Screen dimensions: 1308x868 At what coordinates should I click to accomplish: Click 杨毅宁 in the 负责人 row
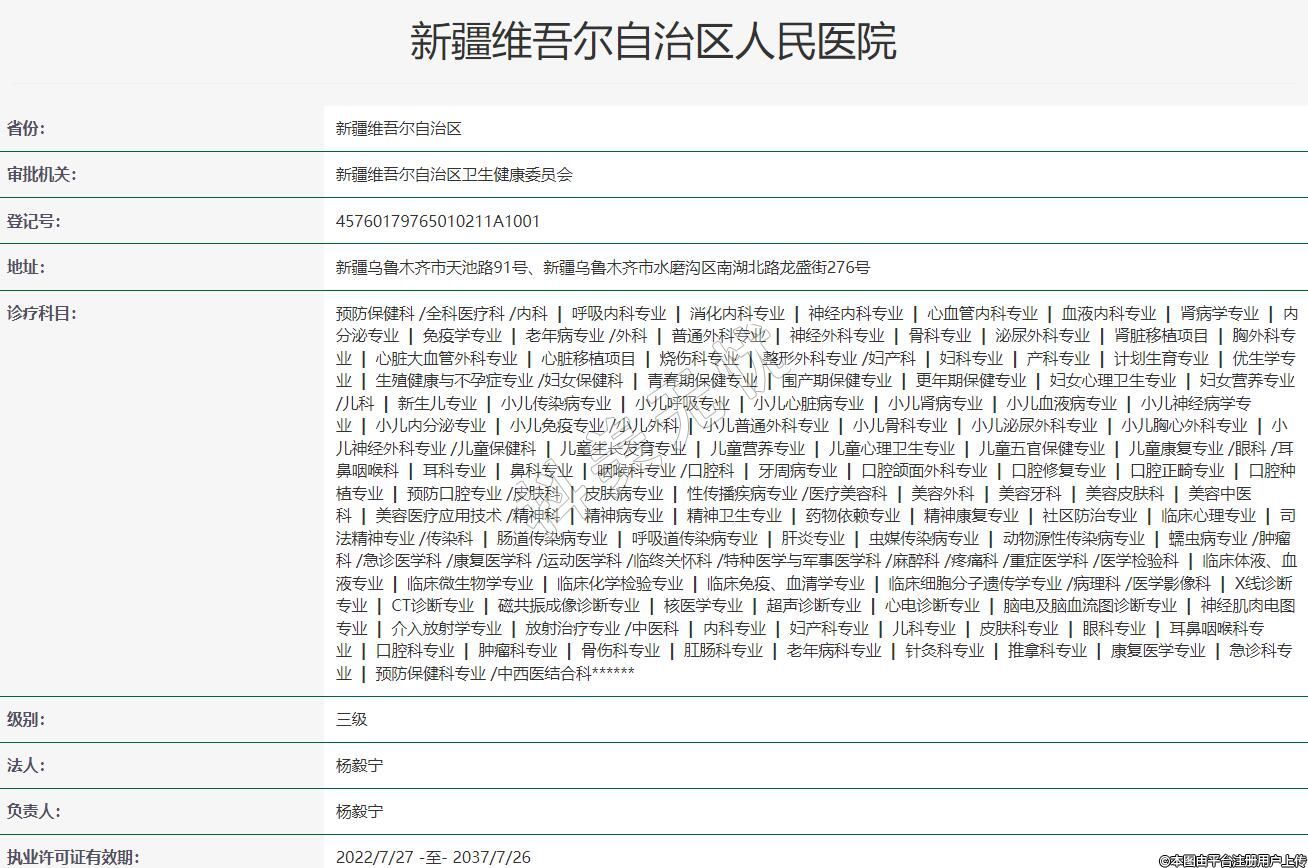click(x=359, y=811)
